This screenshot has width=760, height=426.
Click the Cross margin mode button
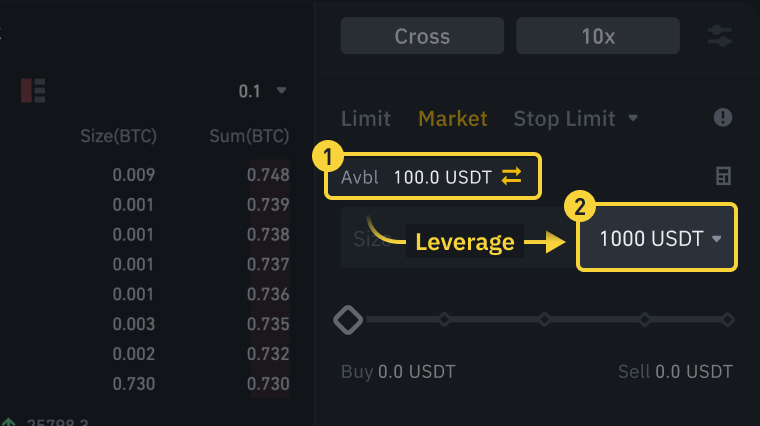pyautogui.click(x=422, y=36)
